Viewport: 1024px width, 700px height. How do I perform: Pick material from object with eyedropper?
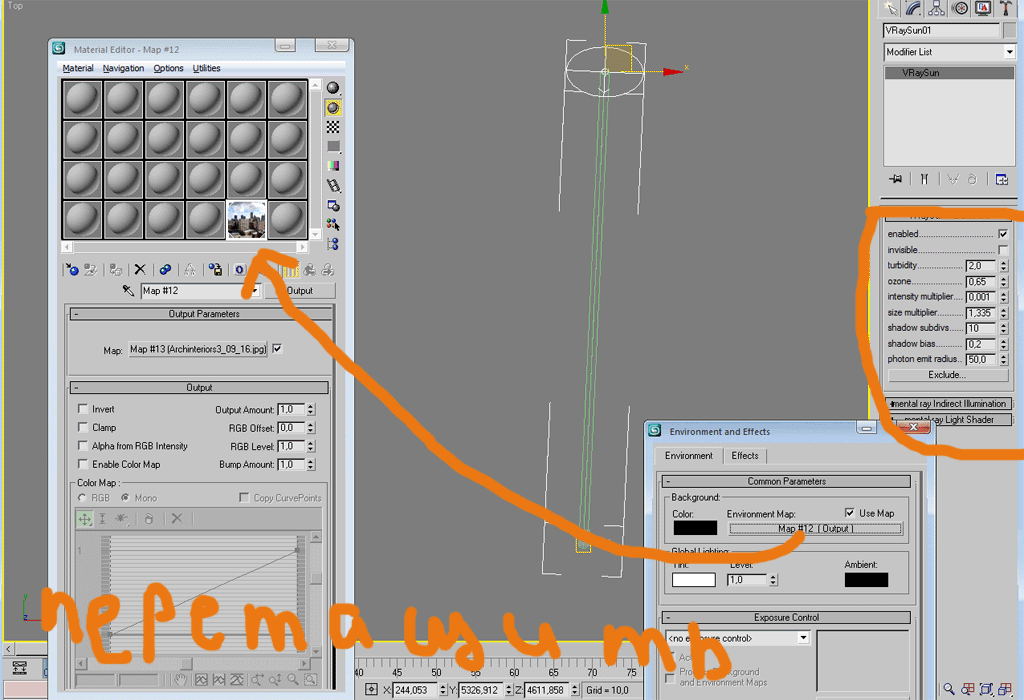pyautogui.click(x=128, y=291)
